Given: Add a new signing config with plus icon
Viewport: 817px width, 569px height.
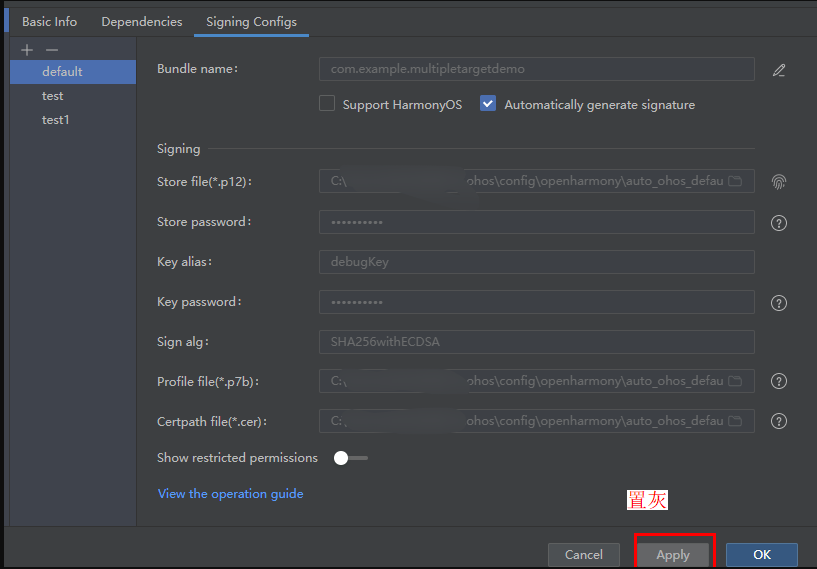Looking at the screenshot, I should 27,50.
